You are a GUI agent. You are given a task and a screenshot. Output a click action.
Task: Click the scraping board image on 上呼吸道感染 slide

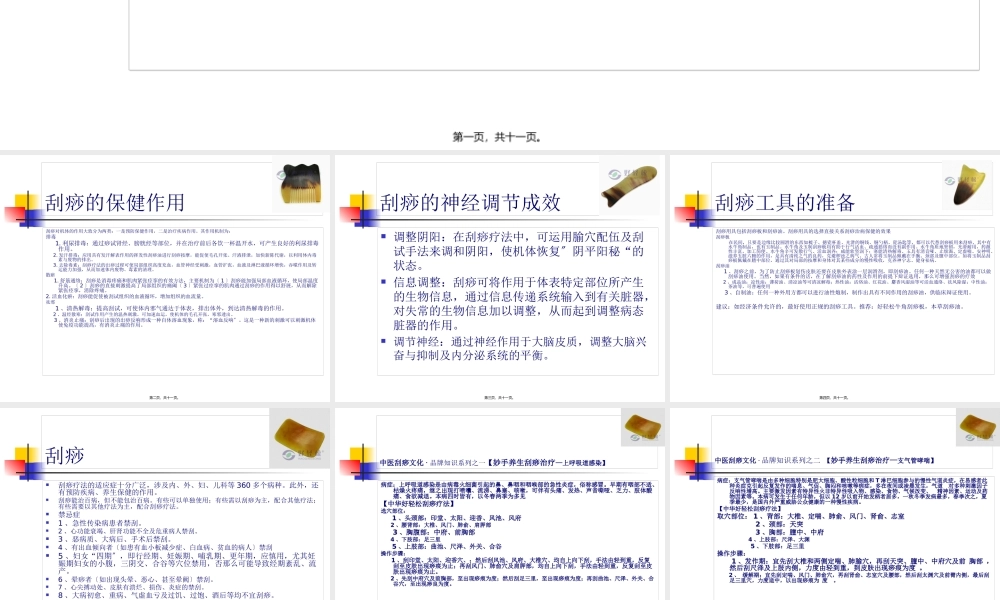[641, 427]
